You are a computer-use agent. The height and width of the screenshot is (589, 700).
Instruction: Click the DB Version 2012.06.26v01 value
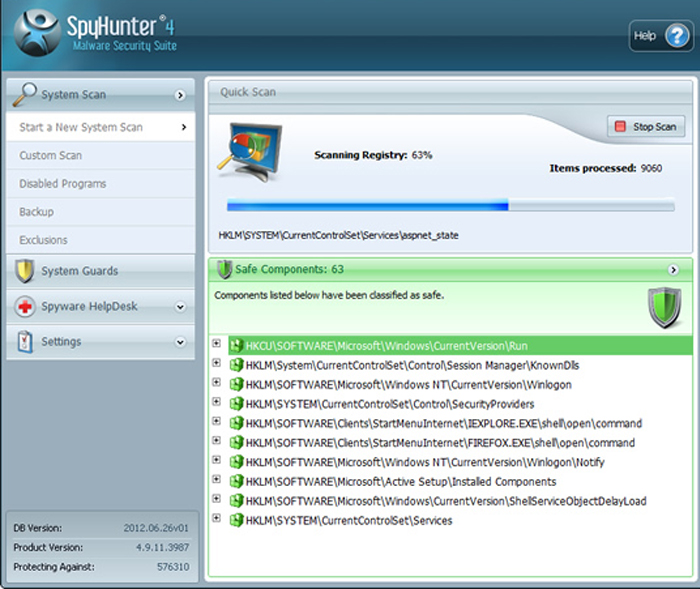[156, 528]
